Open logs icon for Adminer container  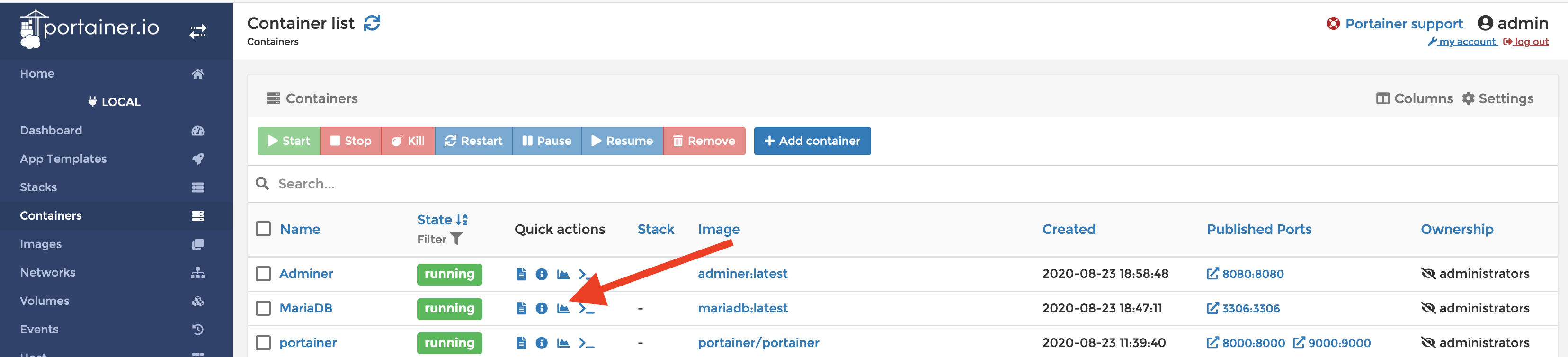(x=521, y=274)
